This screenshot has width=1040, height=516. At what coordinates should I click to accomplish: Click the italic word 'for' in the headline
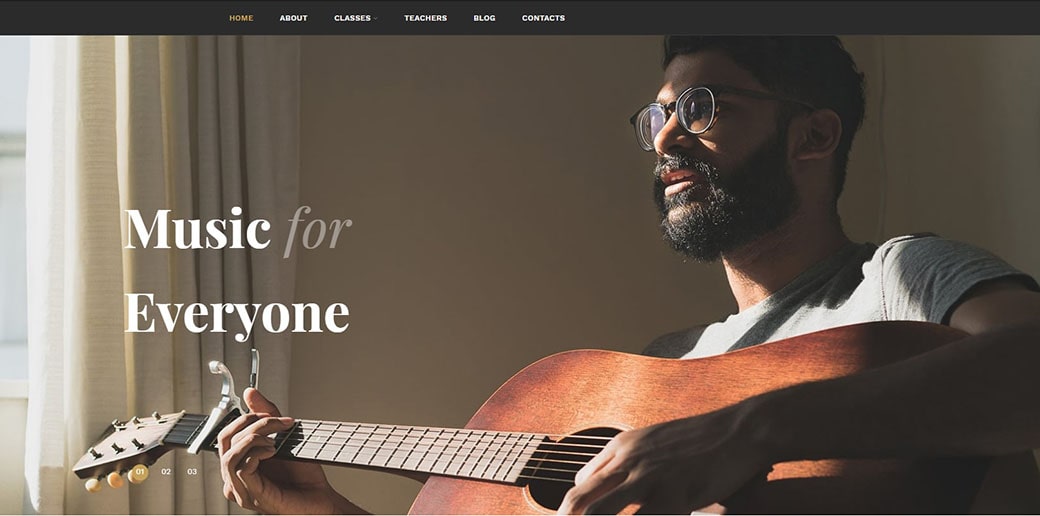click(x=318, y=231)
